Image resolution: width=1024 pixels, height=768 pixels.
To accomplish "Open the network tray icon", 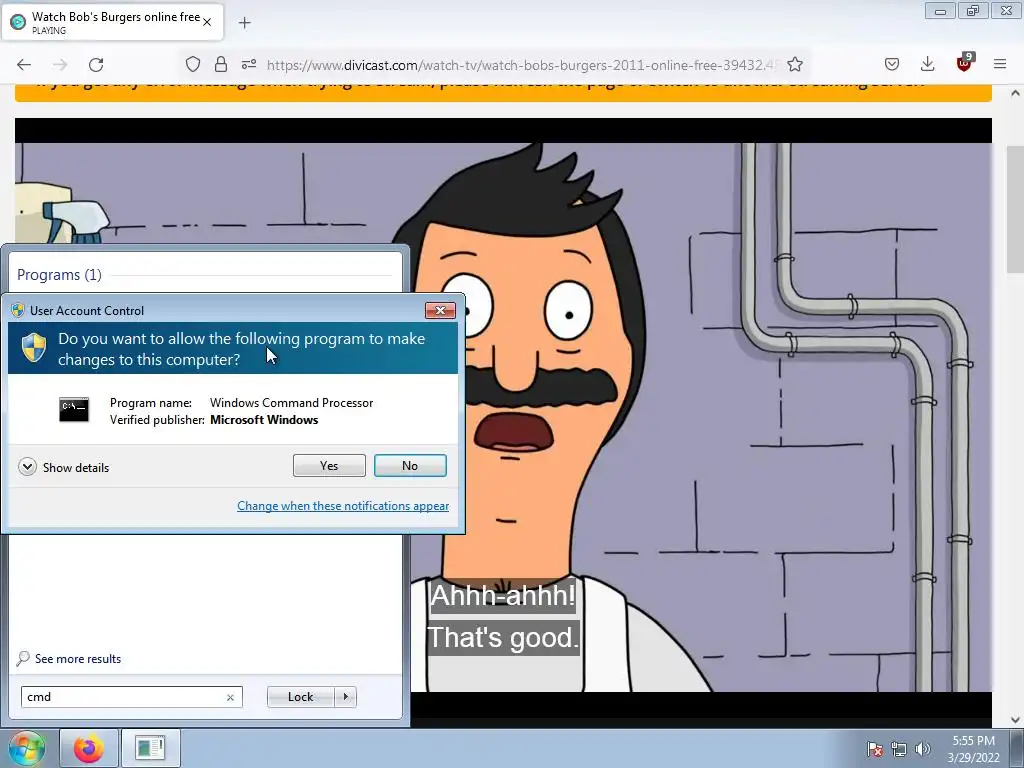I will click(x=899, y=749).
